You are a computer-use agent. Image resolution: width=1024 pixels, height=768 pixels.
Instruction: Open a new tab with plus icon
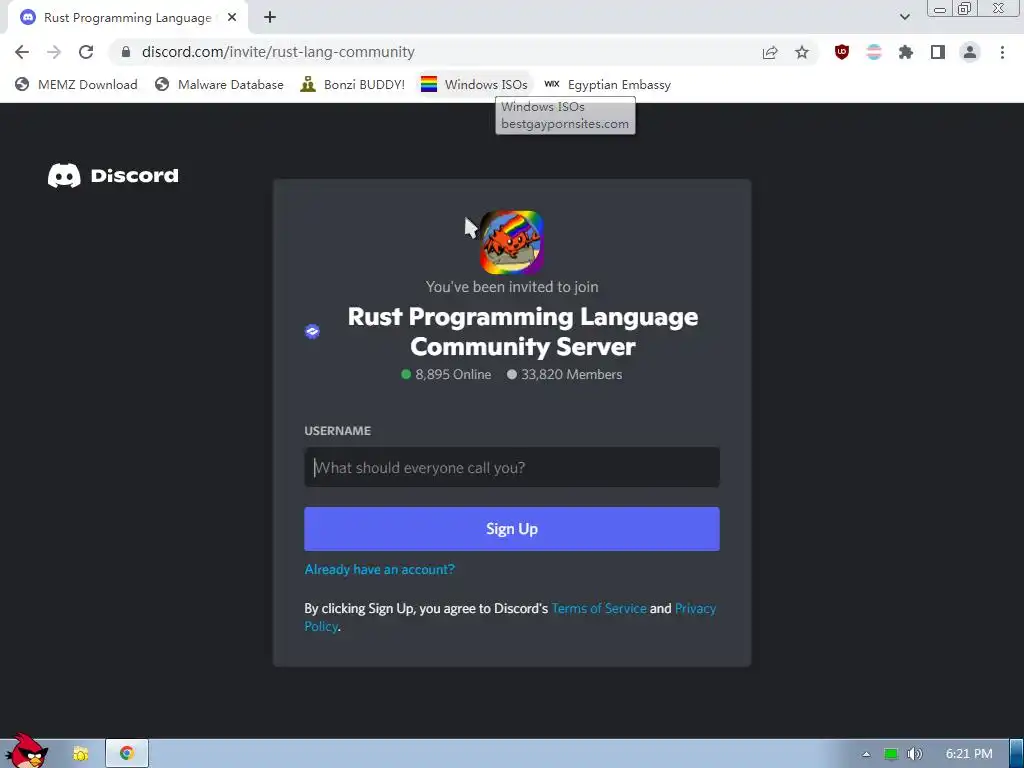pyautogui.click(x=270, y=18)
